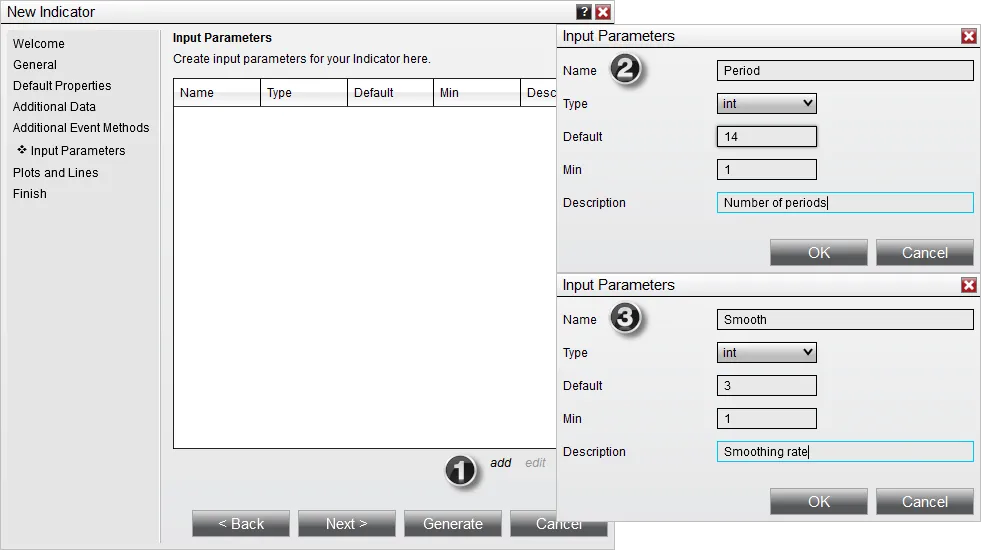Focus the Name field containing Smooth
Screen dimensions: 981x550
(845, 320)
